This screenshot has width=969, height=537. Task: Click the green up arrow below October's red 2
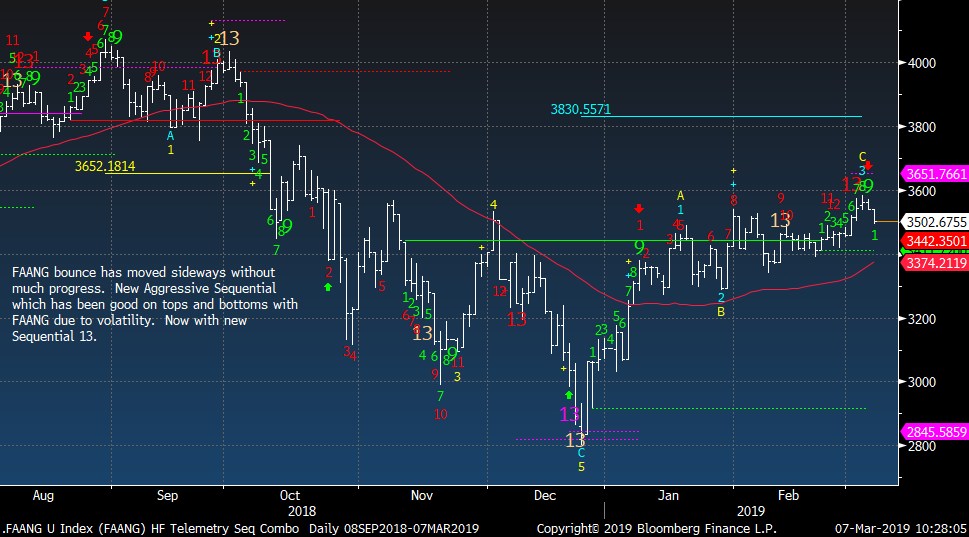click(x=328, y=287)
